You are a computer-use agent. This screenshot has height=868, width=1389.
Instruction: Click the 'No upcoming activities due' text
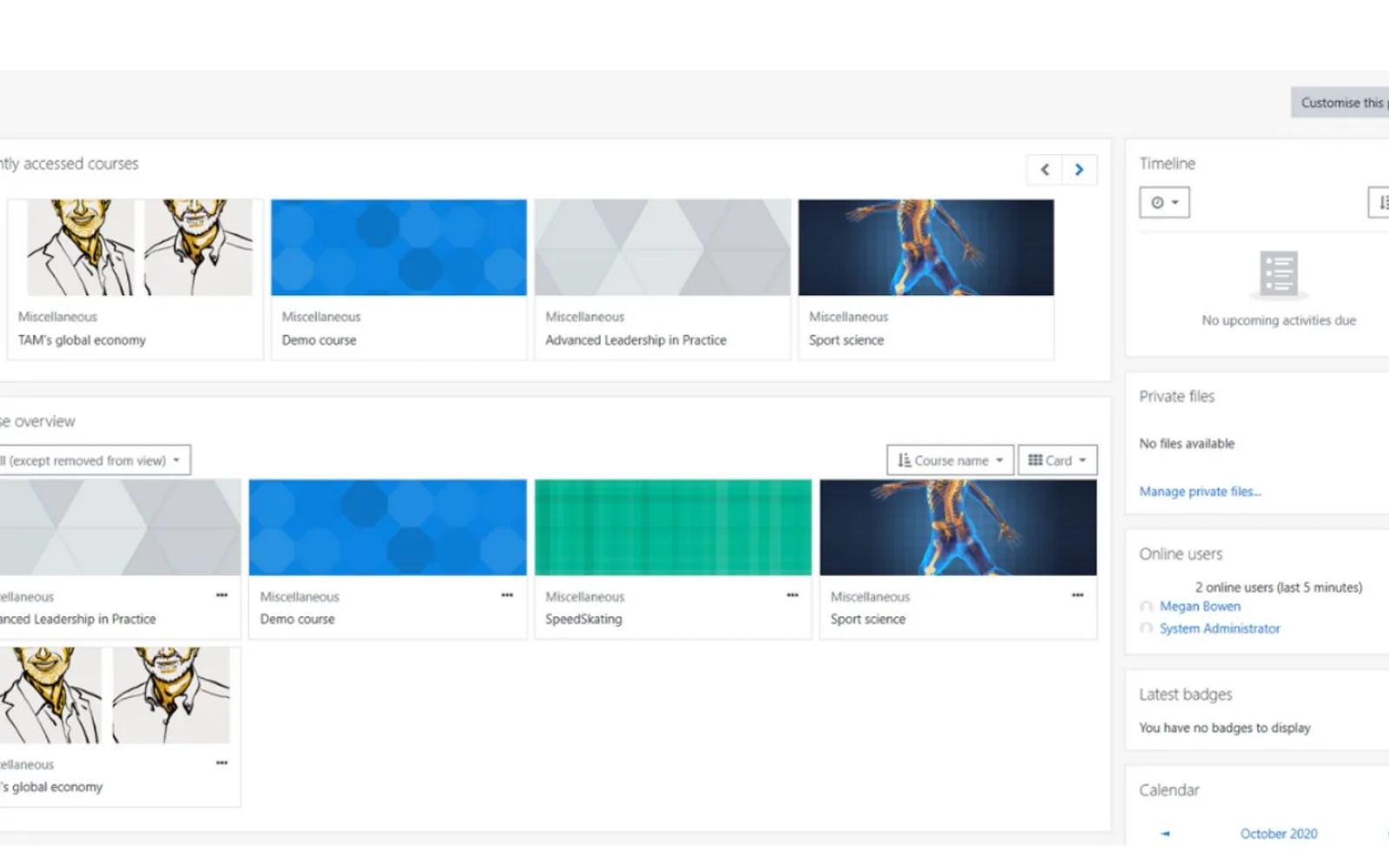tap(1279, 320)
